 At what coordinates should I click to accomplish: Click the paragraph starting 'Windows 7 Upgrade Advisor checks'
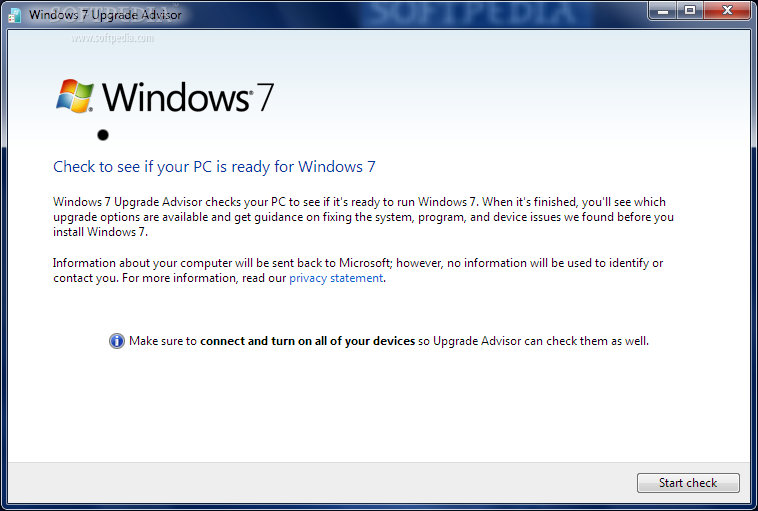364,217
